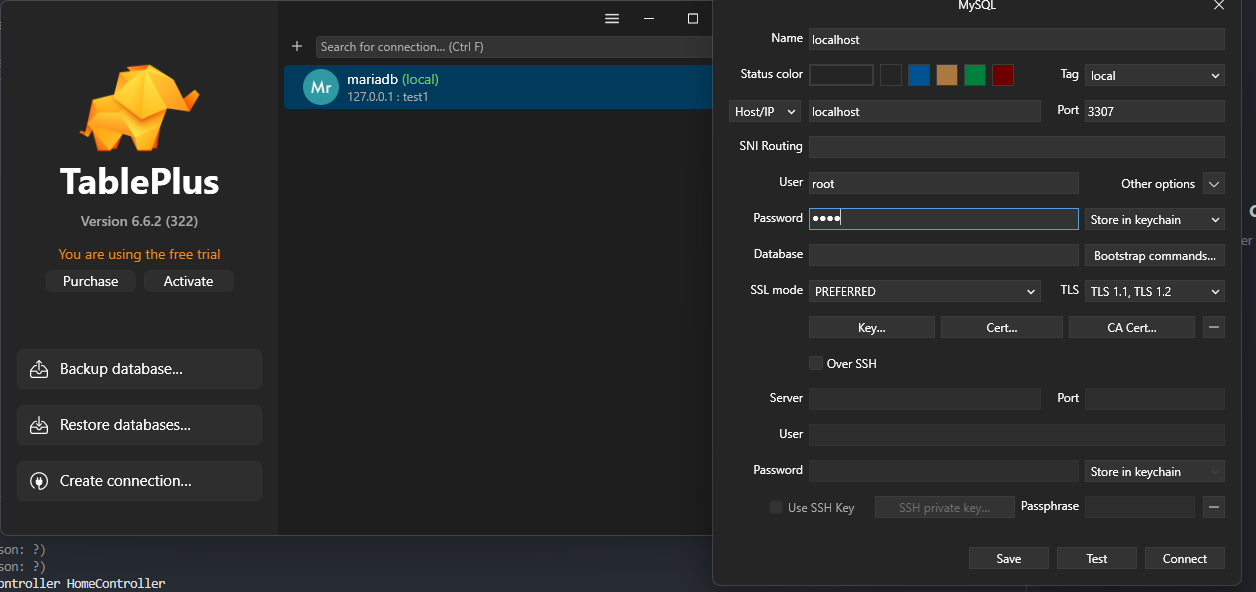Choose the blue status color swatch
Viewport: 1256px width, 592px height.
click(919, 75)
